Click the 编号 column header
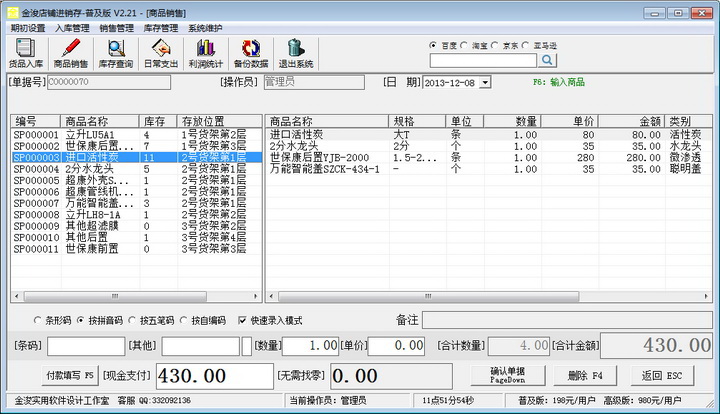720x414 pixels. (36, 122)
